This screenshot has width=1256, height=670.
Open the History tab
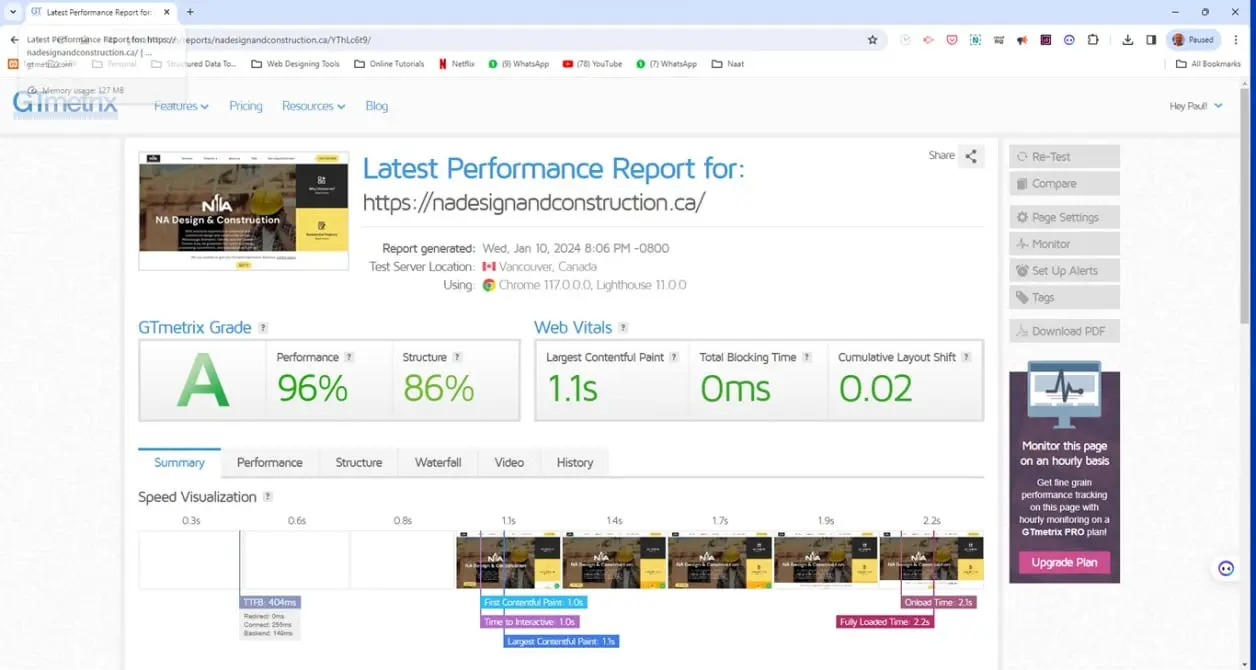(575, 463)
